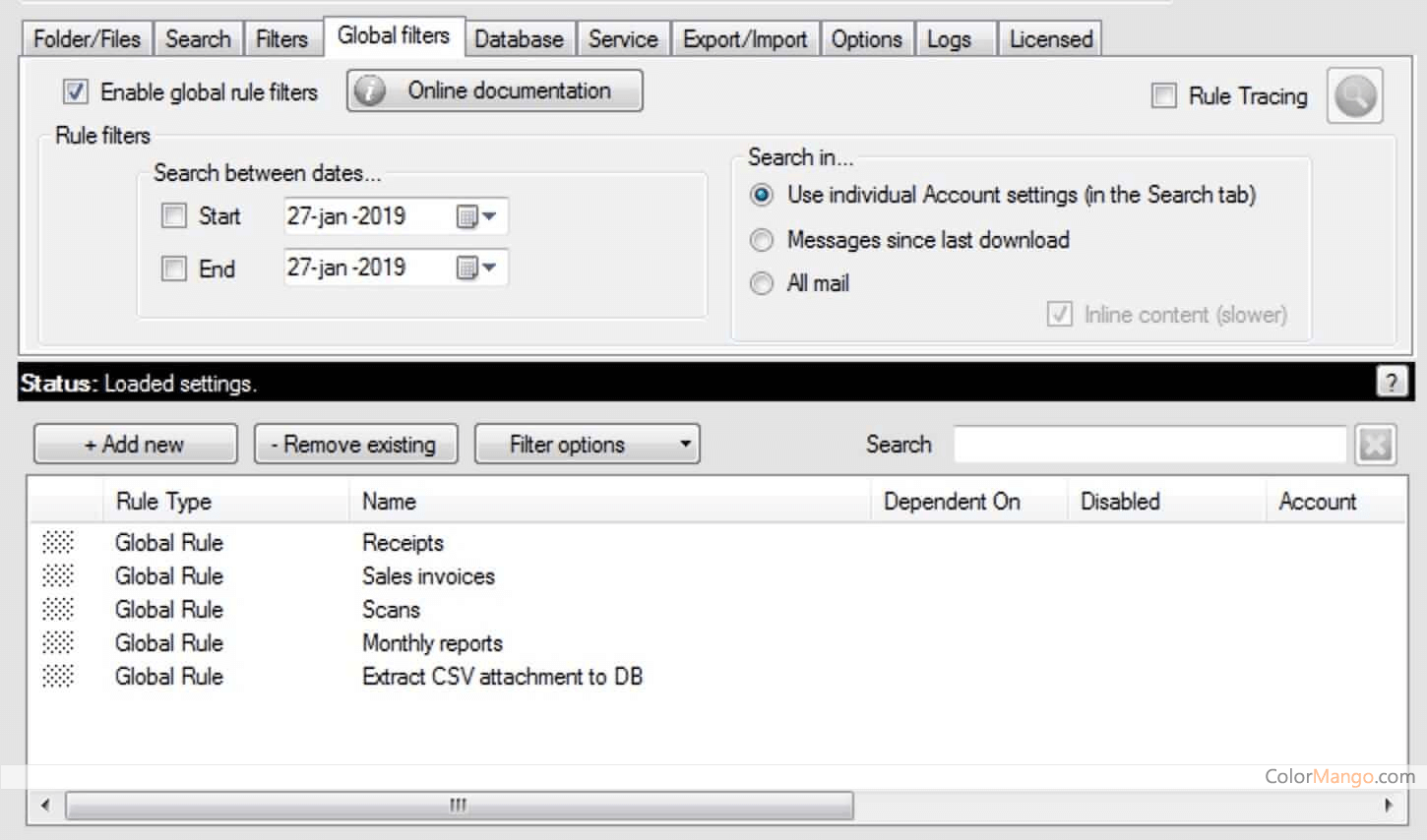The width and height of the screenshot is (1427, 840).
Task: Click the - Remove existing button
Action: [x=355, y=444]
